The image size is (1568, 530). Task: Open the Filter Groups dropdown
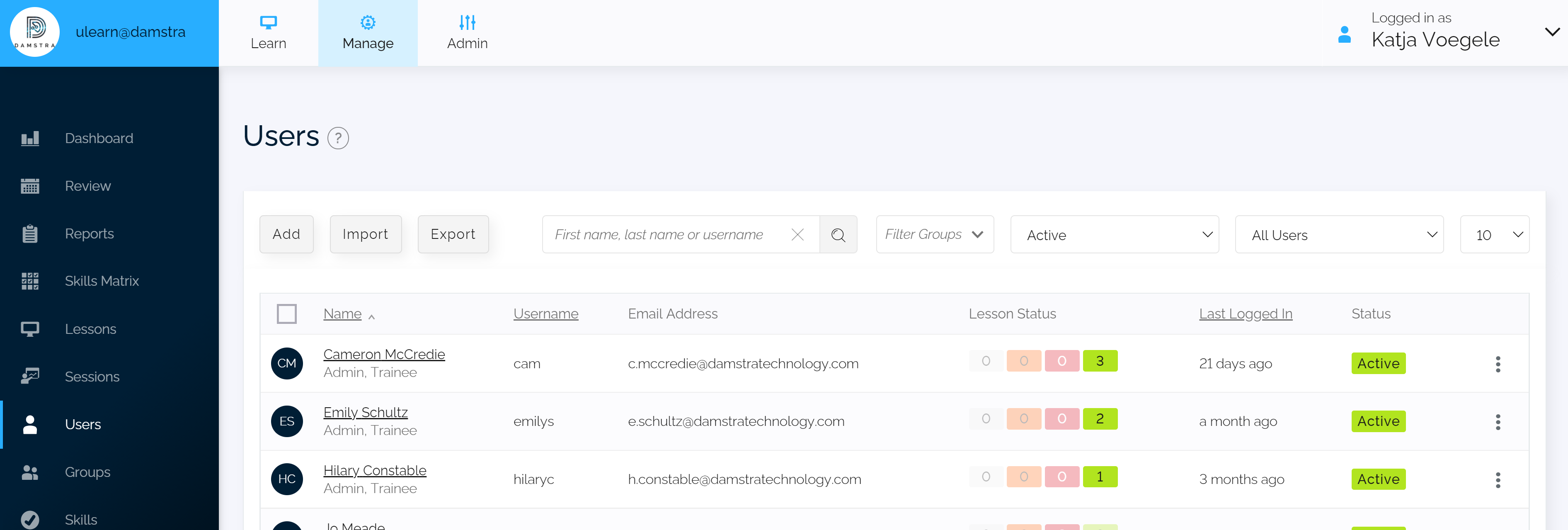[934, 235]
